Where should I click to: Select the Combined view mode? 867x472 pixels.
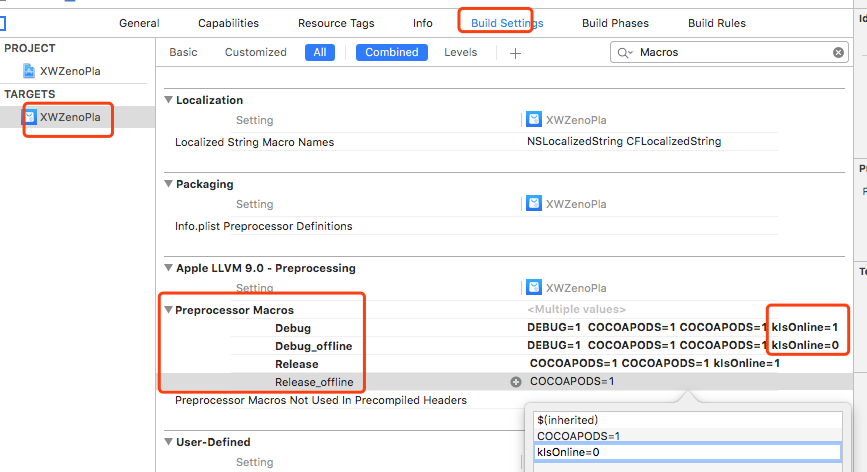pyautogui.click(x=391, y=53)
